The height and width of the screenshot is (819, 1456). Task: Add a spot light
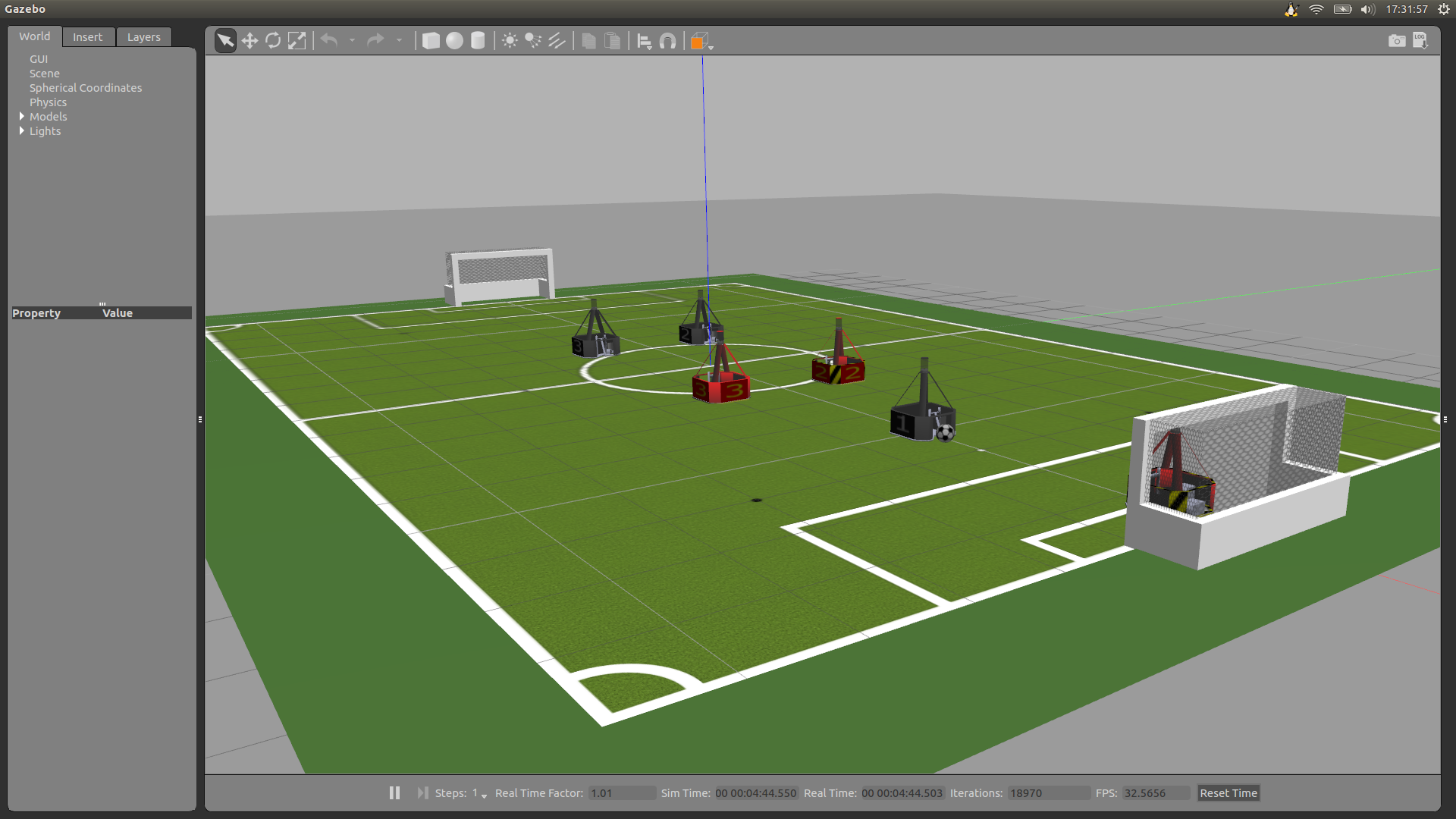click(x=533, y=40)
